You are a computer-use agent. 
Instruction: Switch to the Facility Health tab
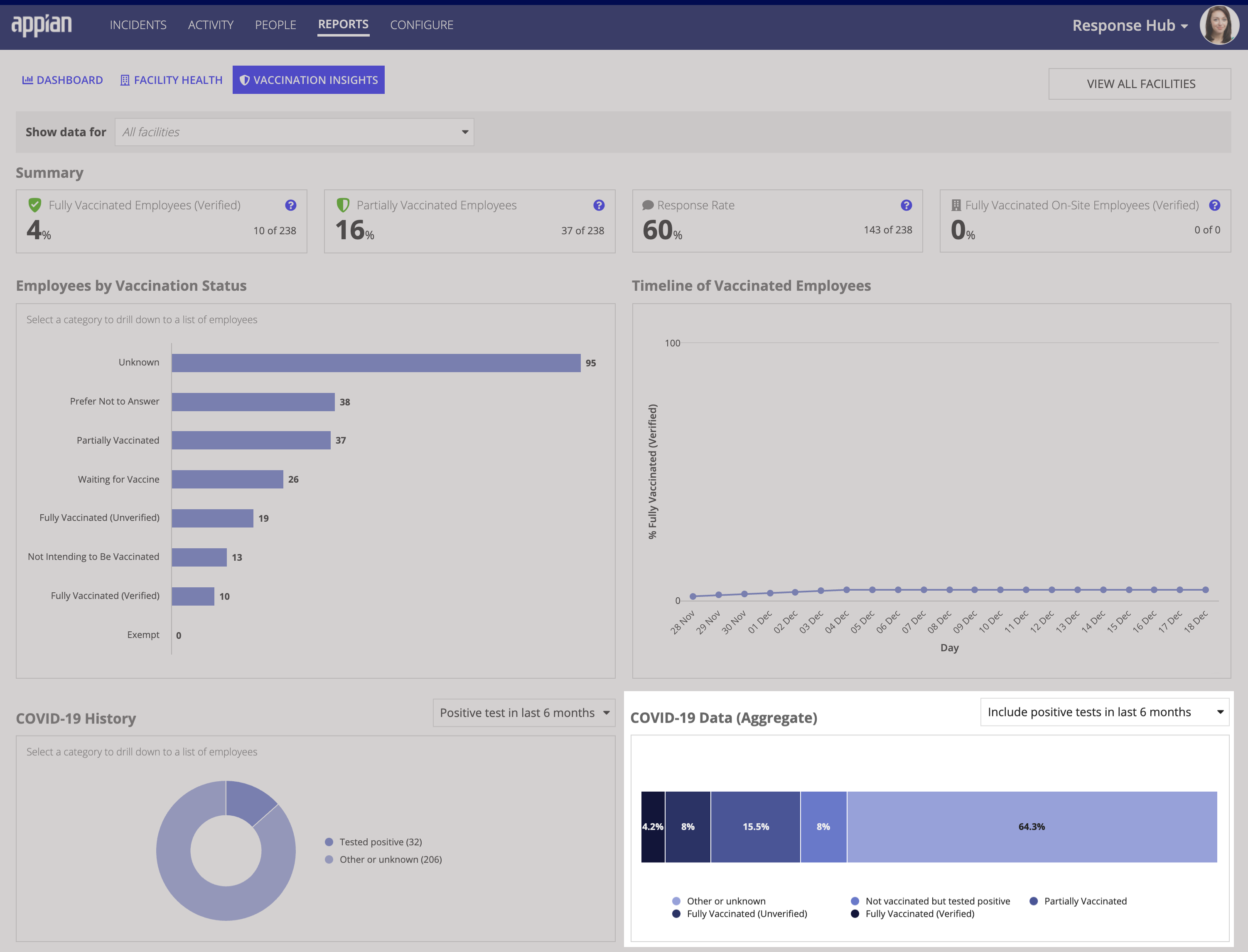171,80
